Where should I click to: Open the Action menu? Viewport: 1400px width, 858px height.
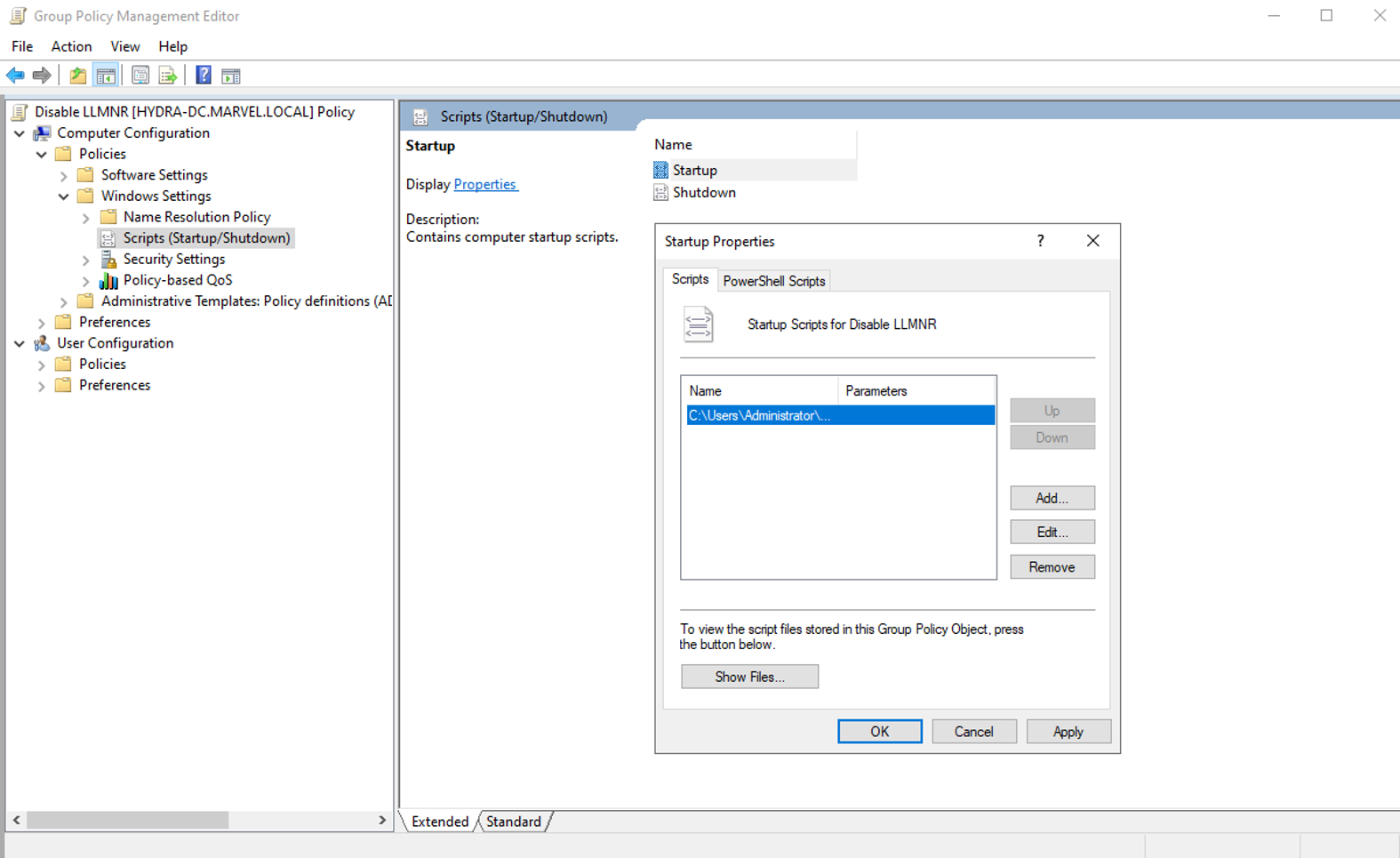71,46
